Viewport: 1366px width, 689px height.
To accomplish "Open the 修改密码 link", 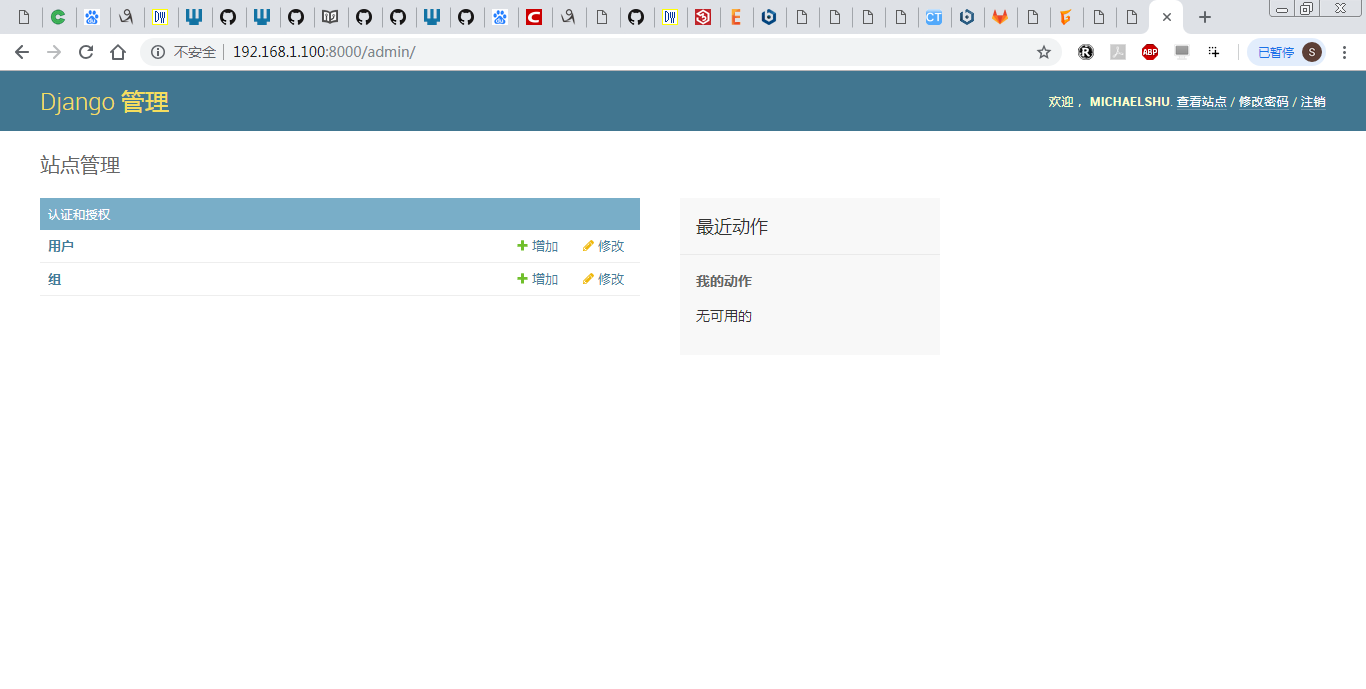I will [x=1263, y=102].
